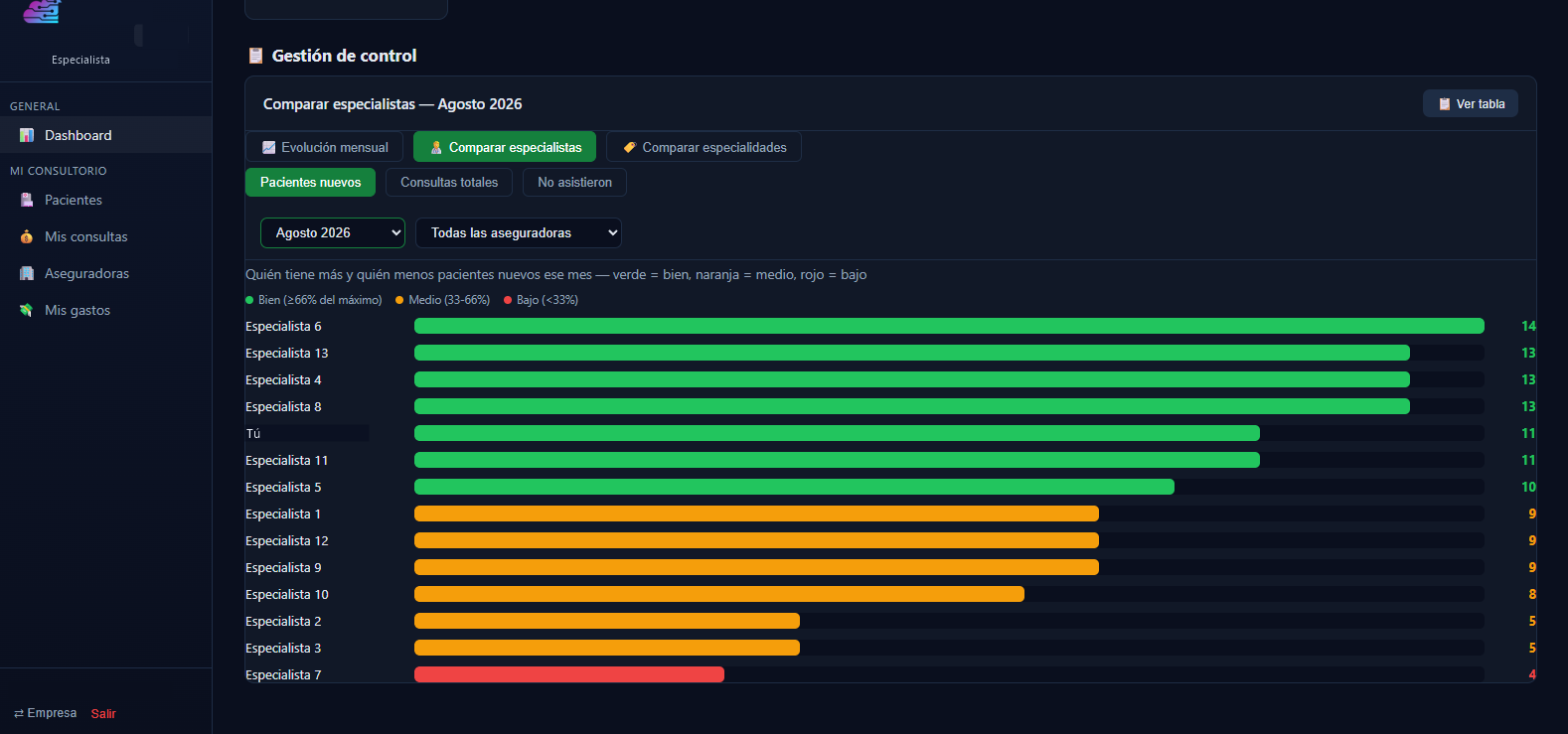
Task: Select the Pacientes nuevos metric
Action: [310, 182]
